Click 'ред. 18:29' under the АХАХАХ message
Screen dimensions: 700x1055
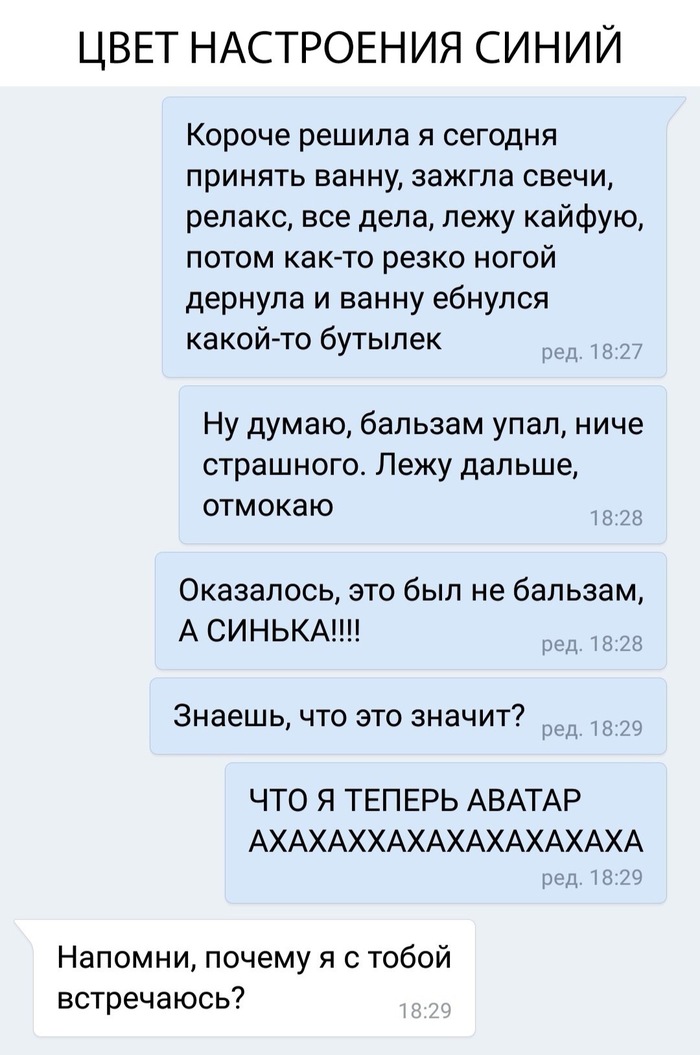(x=592, y=877)
